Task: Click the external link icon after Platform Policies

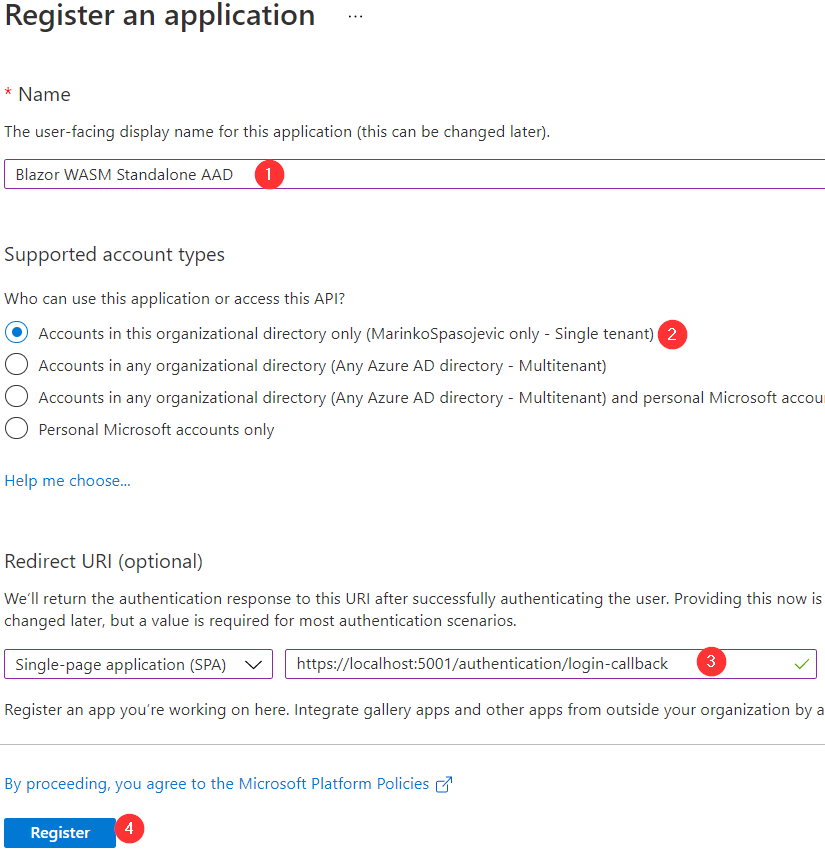Action: 444,785
